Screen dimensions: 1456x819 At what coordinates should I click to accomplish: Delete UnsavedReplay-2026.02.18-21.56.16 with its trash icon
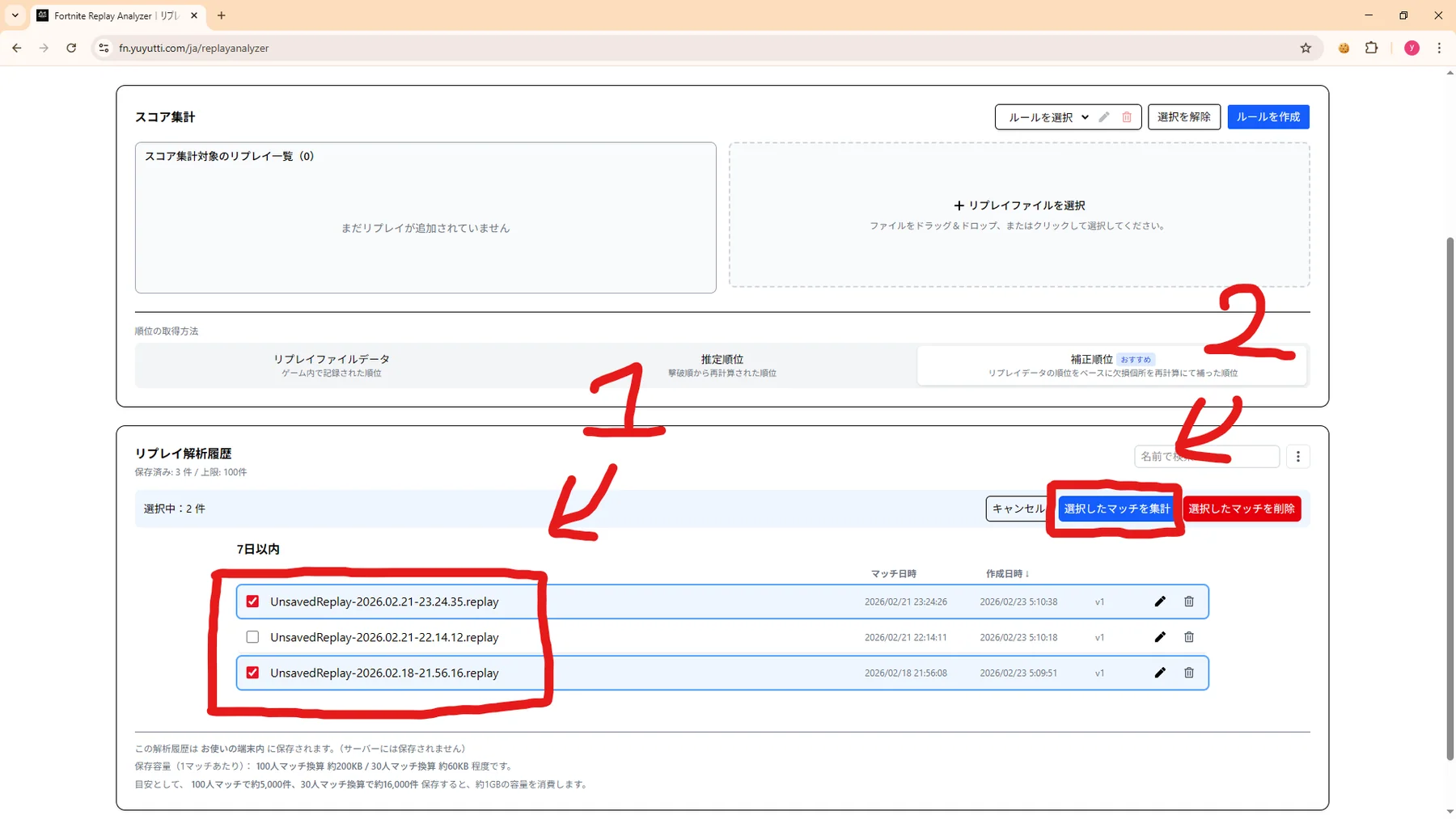1189,672
